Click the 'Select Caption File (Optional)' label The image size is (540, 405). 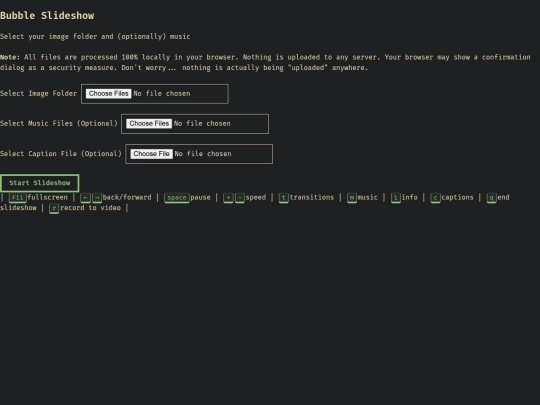(x=61, y=154)
